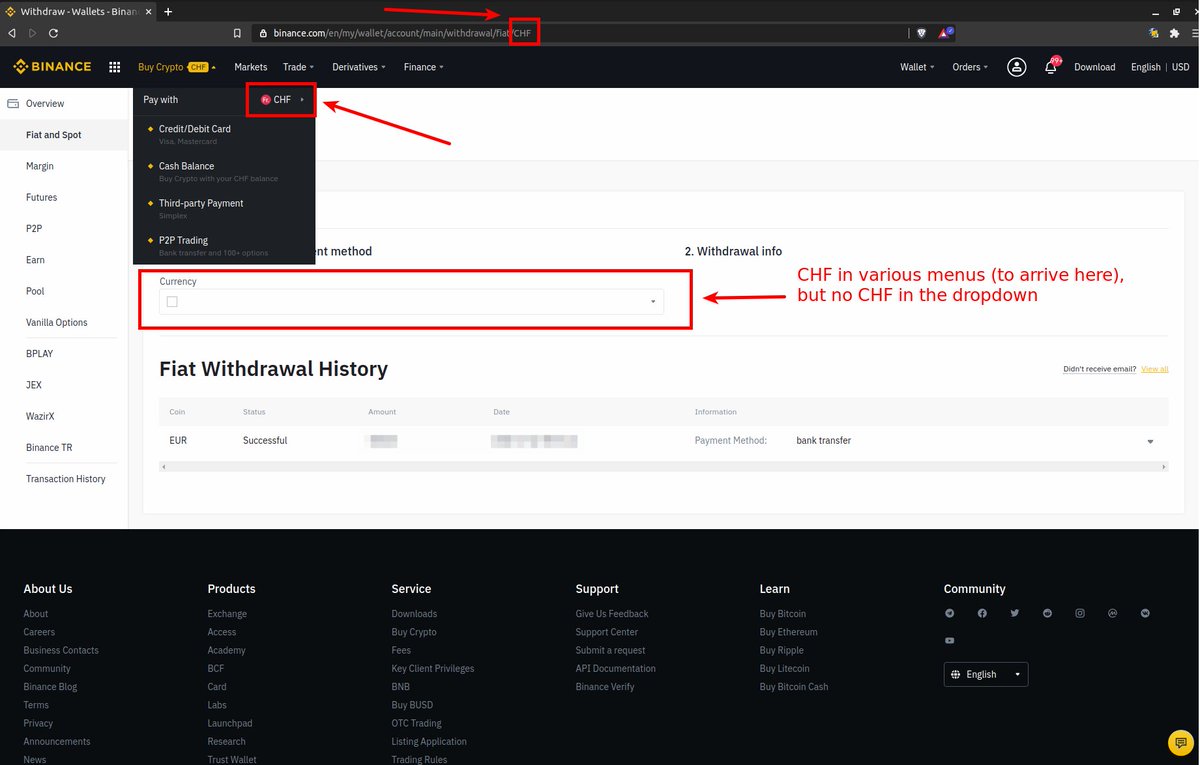Click the Binance logo

pos(52,67)
